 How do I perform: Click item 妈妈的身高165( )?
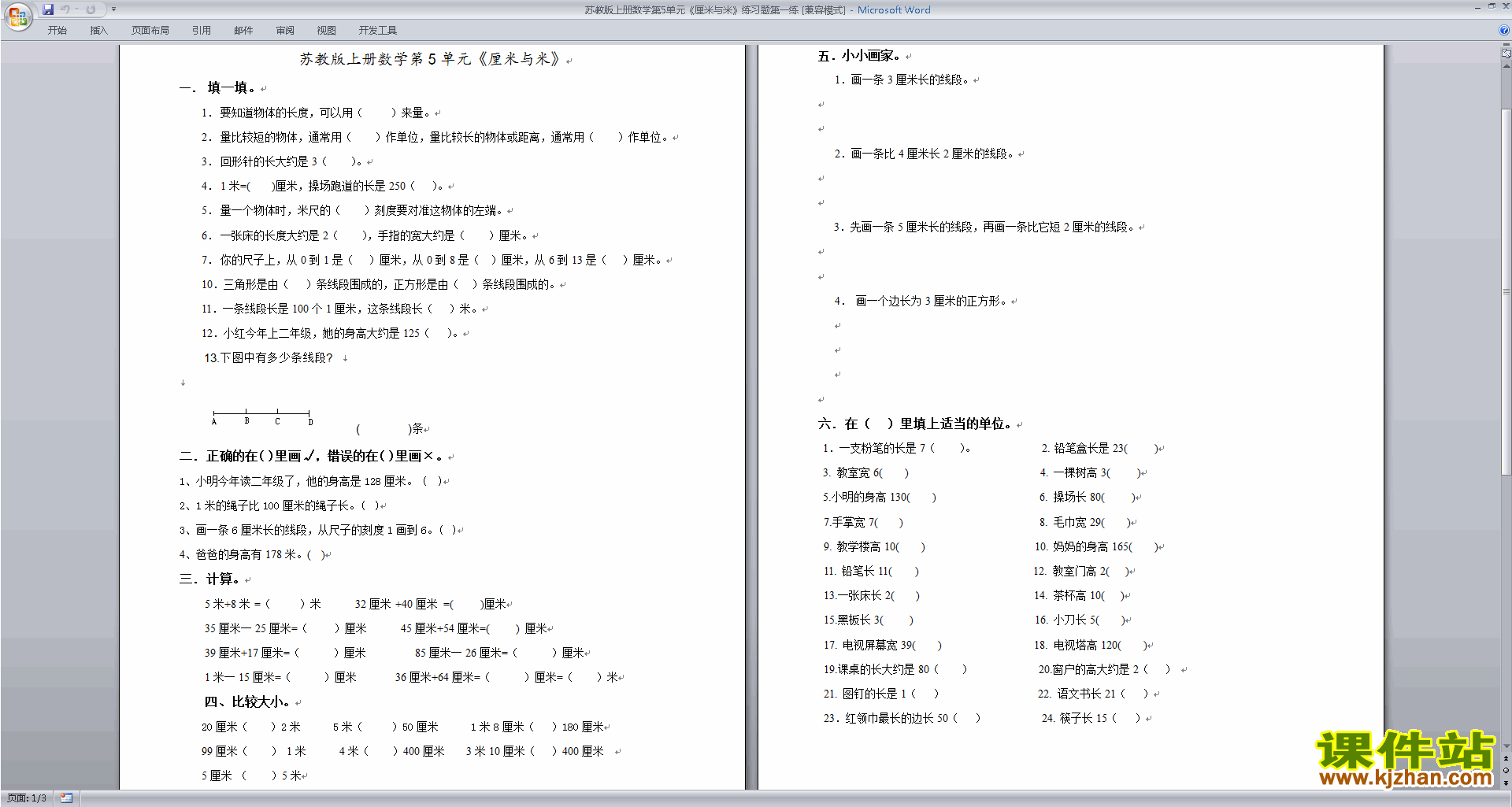[1097, 546]
